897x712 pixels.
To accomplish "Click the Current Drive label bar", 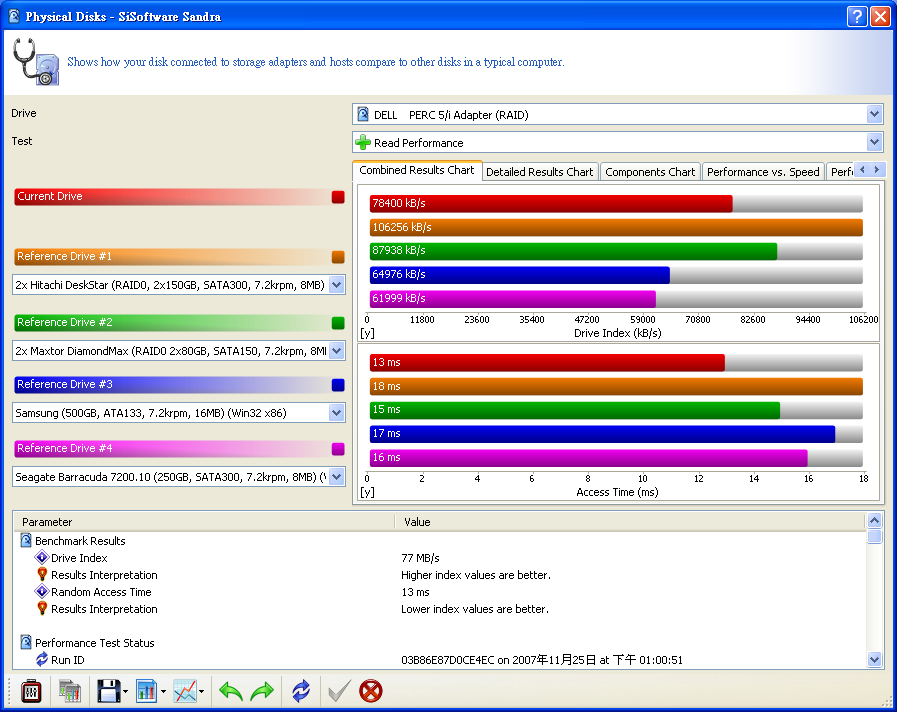I will 173,197.
